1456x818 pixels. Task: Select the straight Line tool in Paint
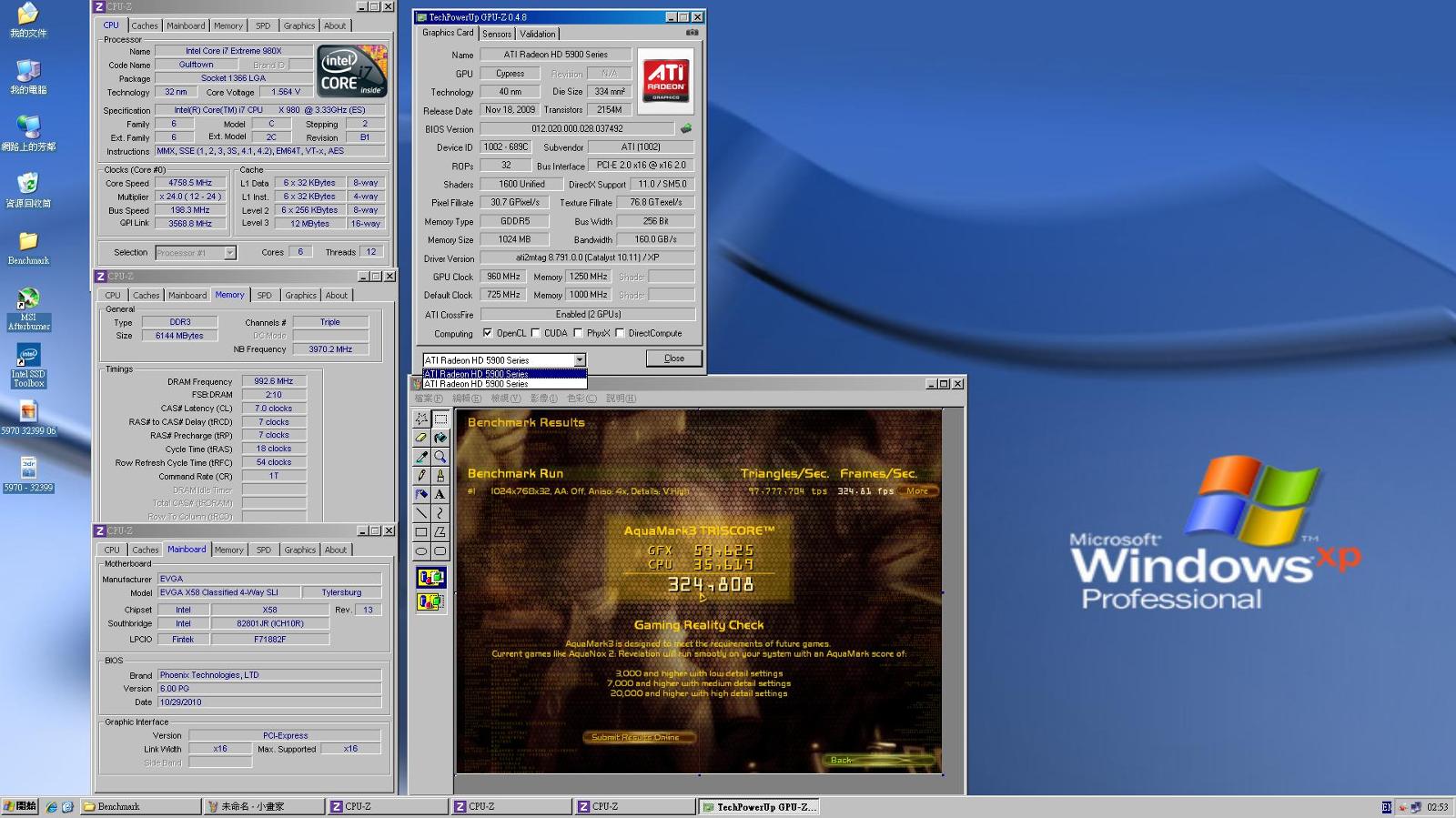(421, 513)
